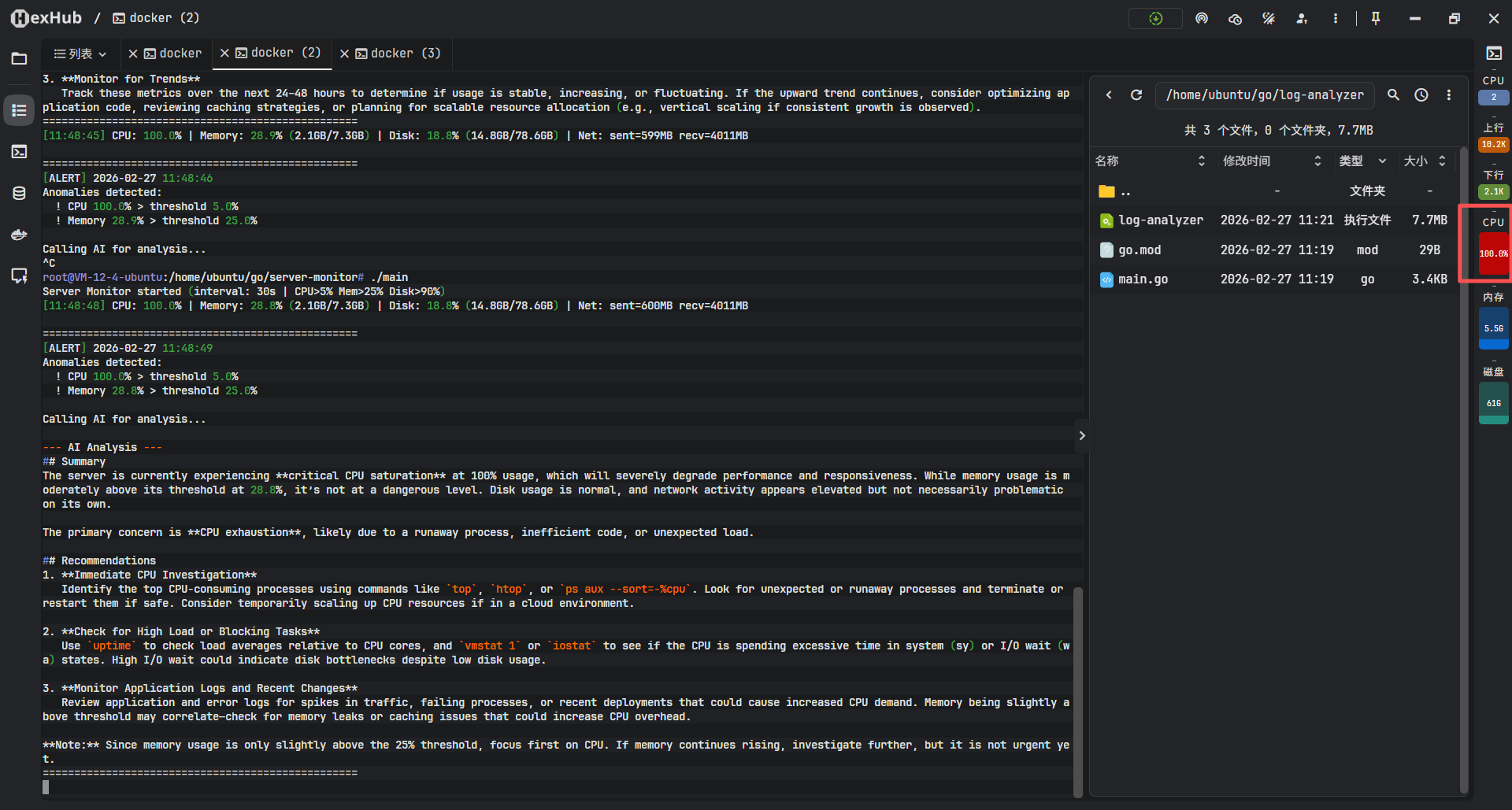This screenshot has width=1512, height=810.
Task: Click the user upload account icon
Action: [1302, 18]
